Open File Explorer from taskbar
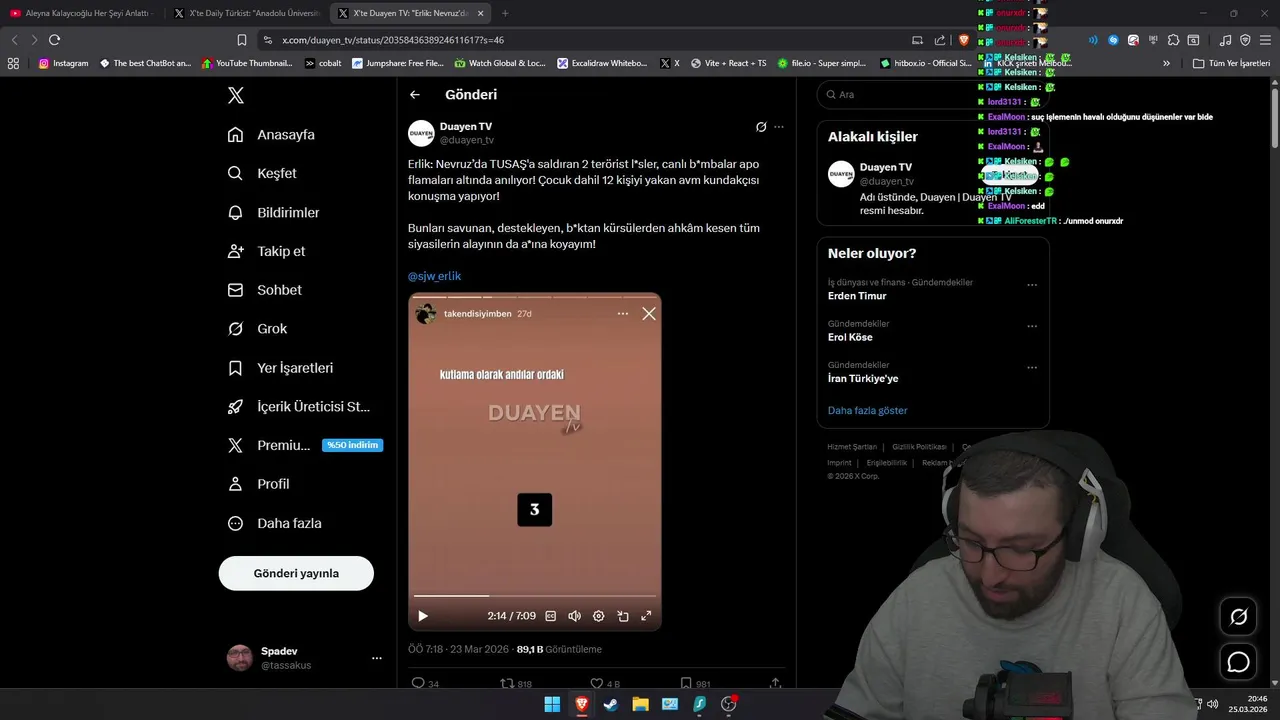This screenshot has height=720, width=1280. [640, 704]
